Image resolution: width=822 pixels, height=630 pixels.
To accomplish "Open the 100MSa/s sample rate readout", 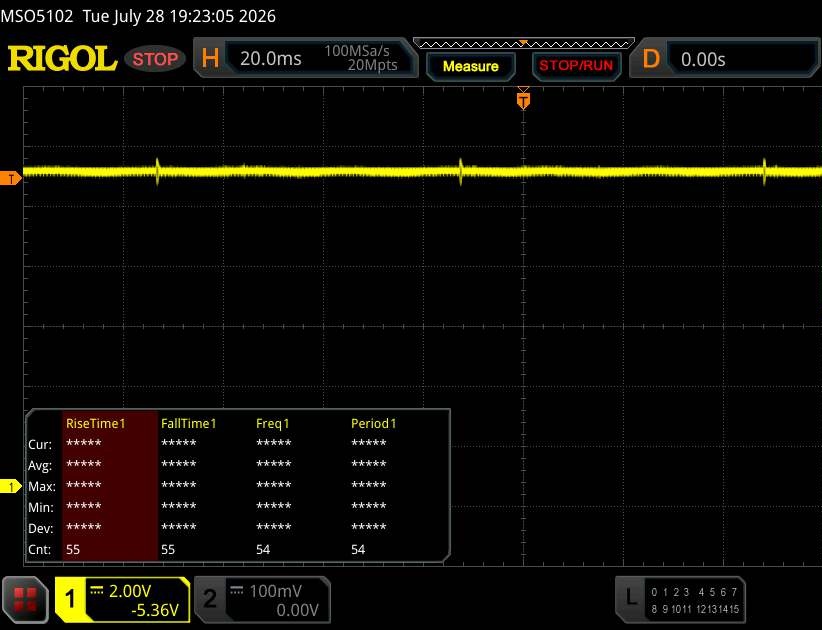I will (x=356, y=51).
